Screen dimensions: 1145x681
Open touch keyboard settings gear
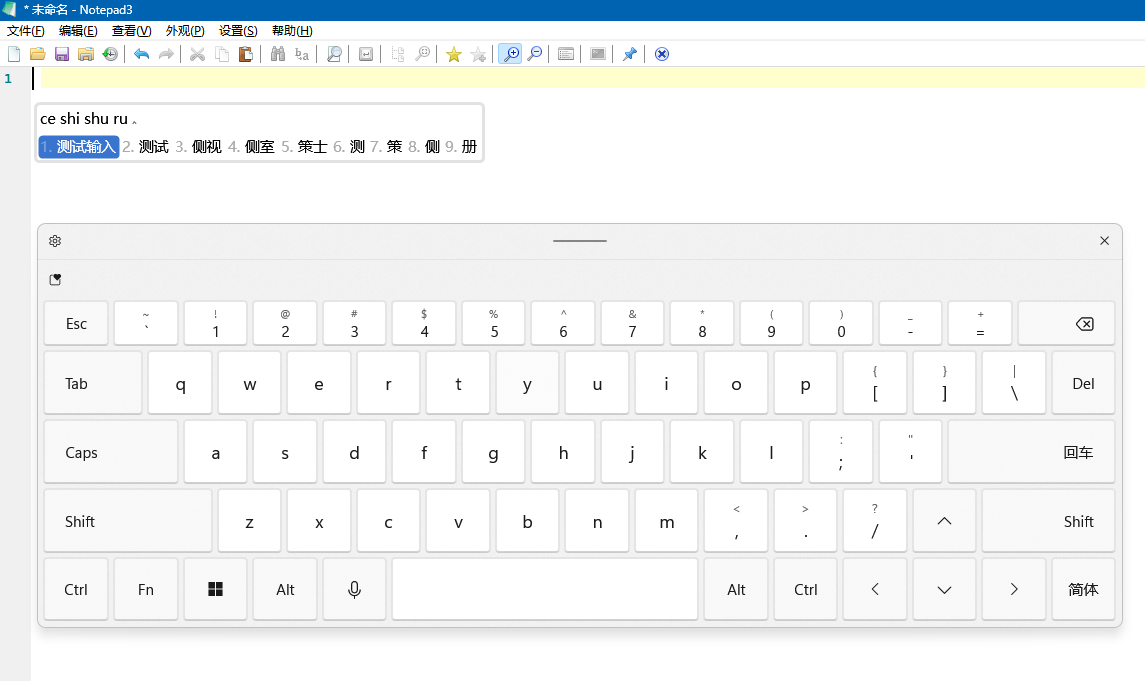click(55, 241)
